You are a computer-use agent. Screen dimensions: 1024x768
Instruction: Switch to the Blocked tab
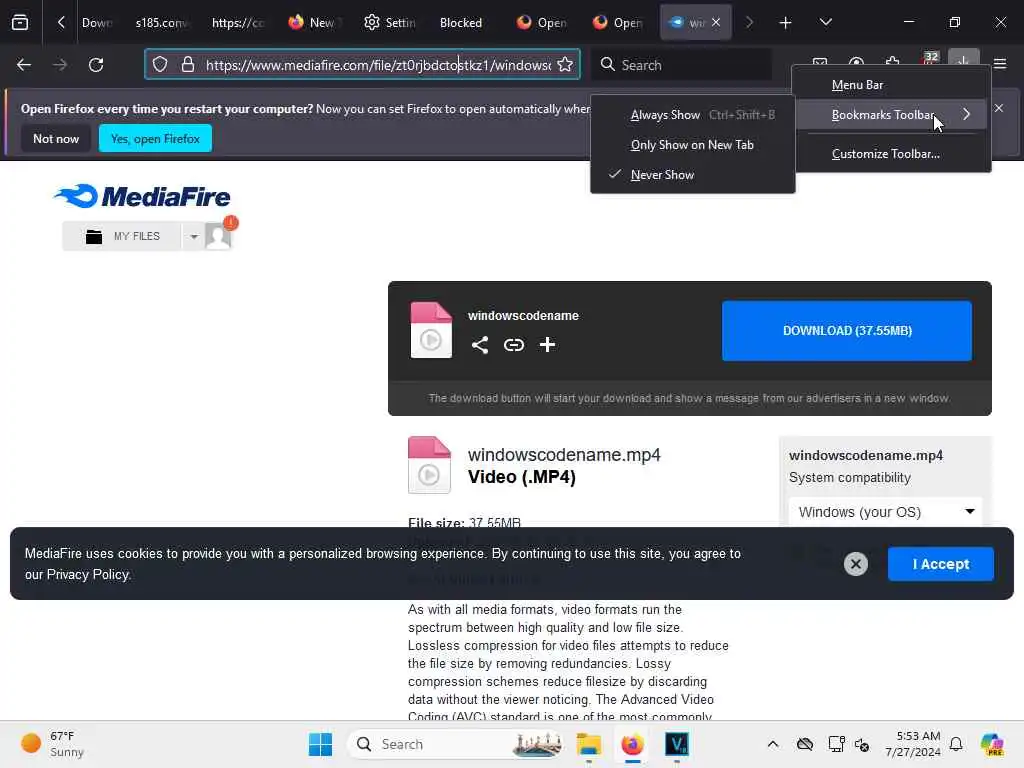(460, 23)
